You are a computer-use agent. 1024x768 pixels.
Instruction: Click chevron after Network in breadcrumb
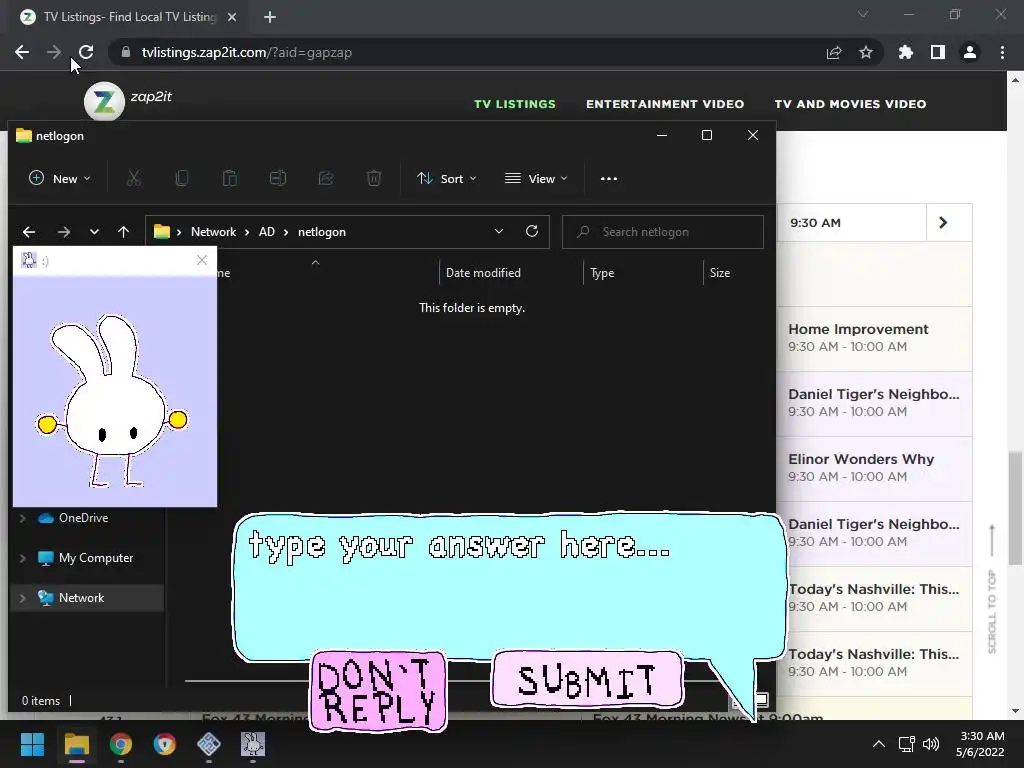click(247, 232)
